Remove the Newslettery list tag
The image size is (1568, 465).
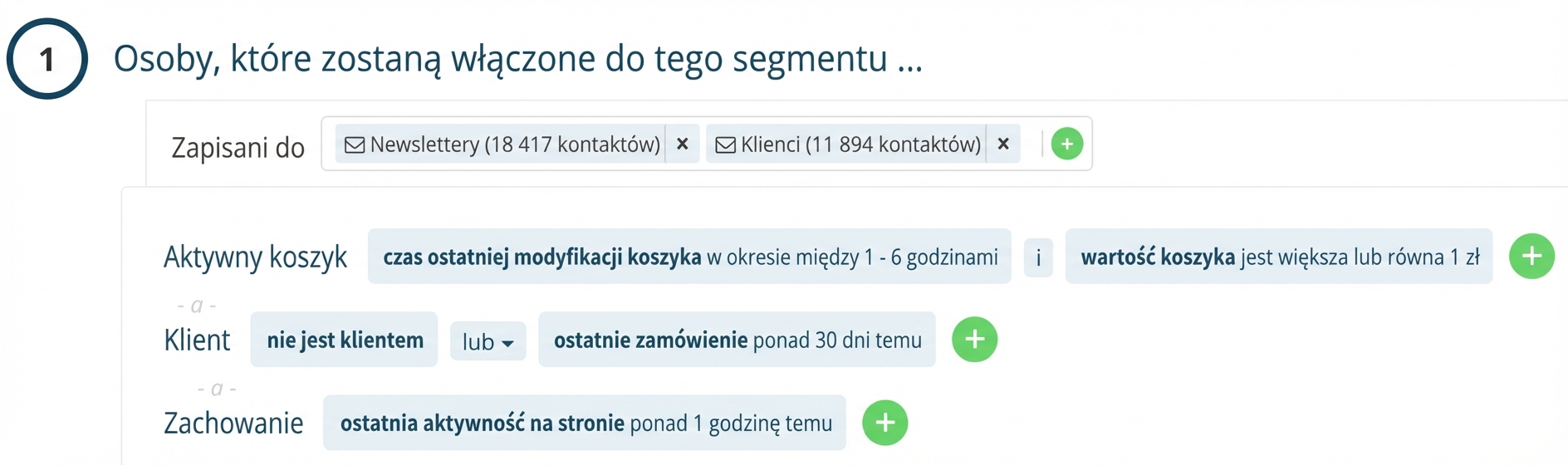(x=683, y=144)
